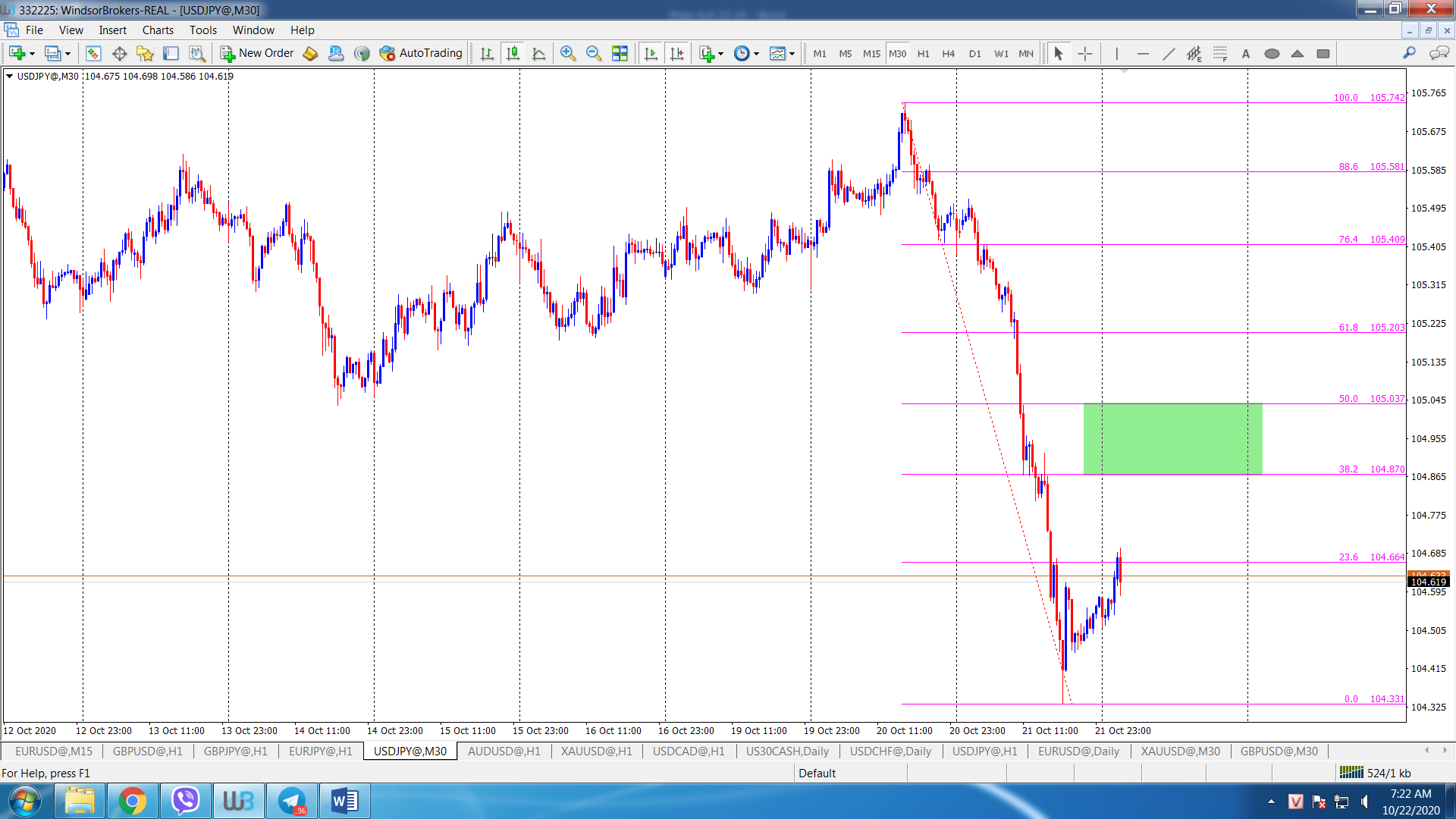Open Chrome from the taskbar
Image resolution: width=1456 pixels, height=819 pixels.
click(132, 801)
